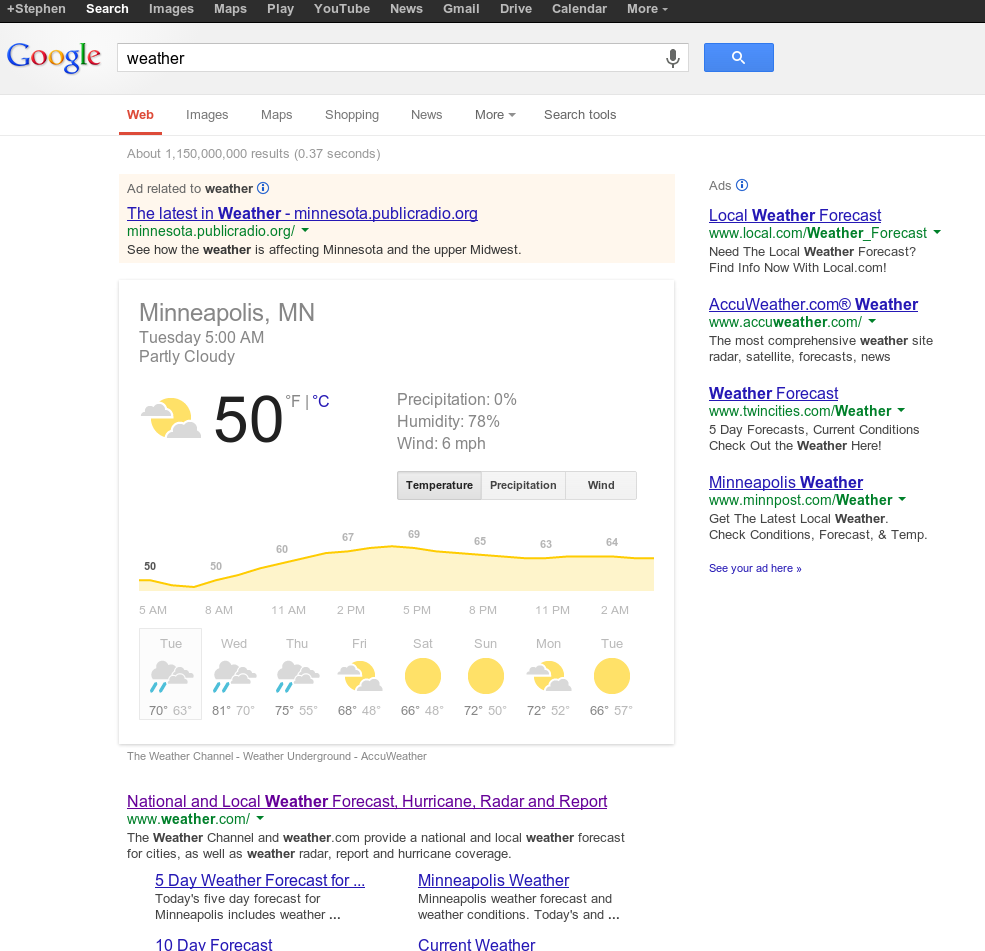
Task: Open arrow next to minnesota.publicradio.org/ URL
Action: 305,231
